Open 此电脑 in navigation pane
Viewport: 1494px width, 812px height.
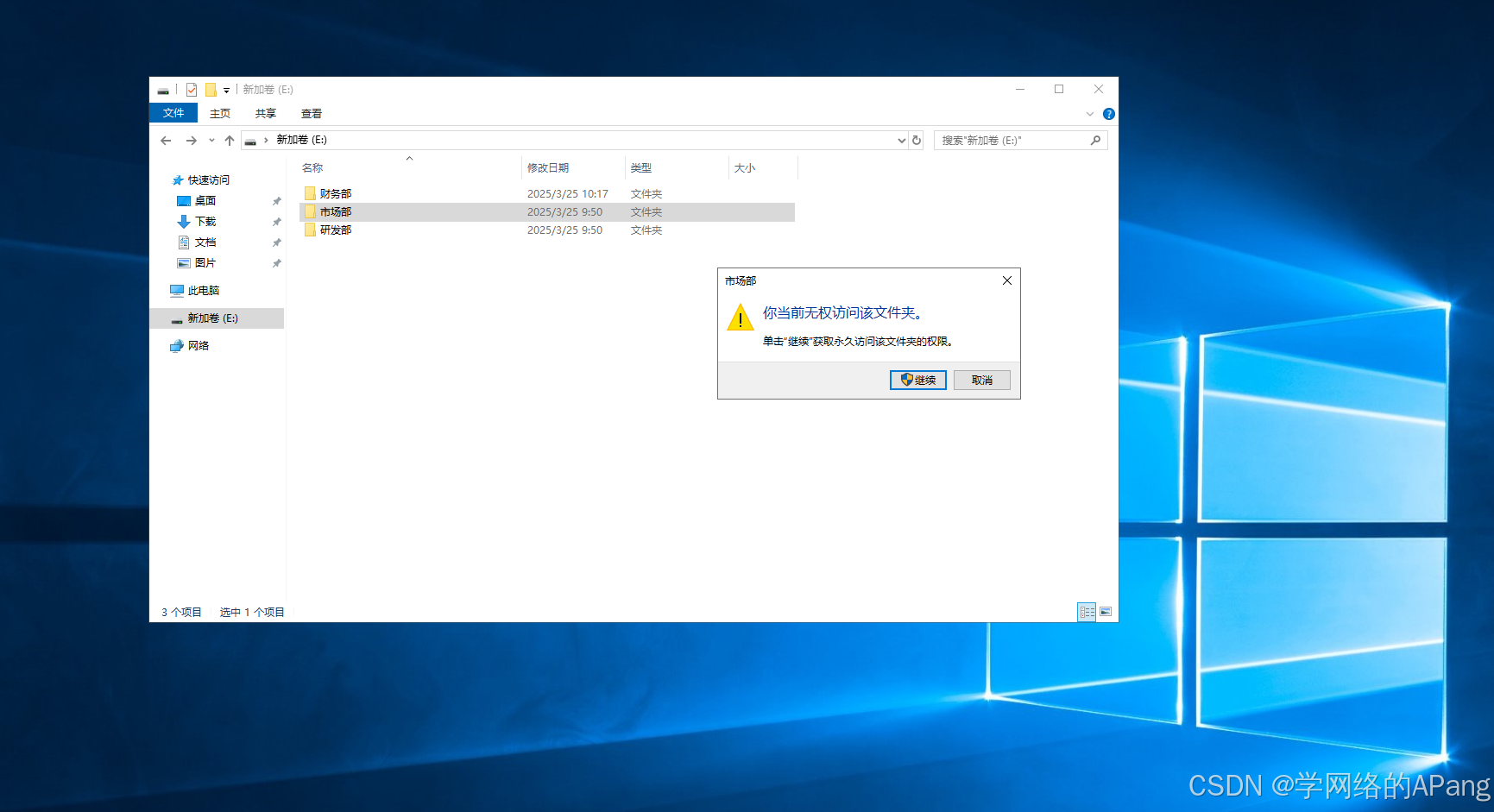click(x=204, y=291)
